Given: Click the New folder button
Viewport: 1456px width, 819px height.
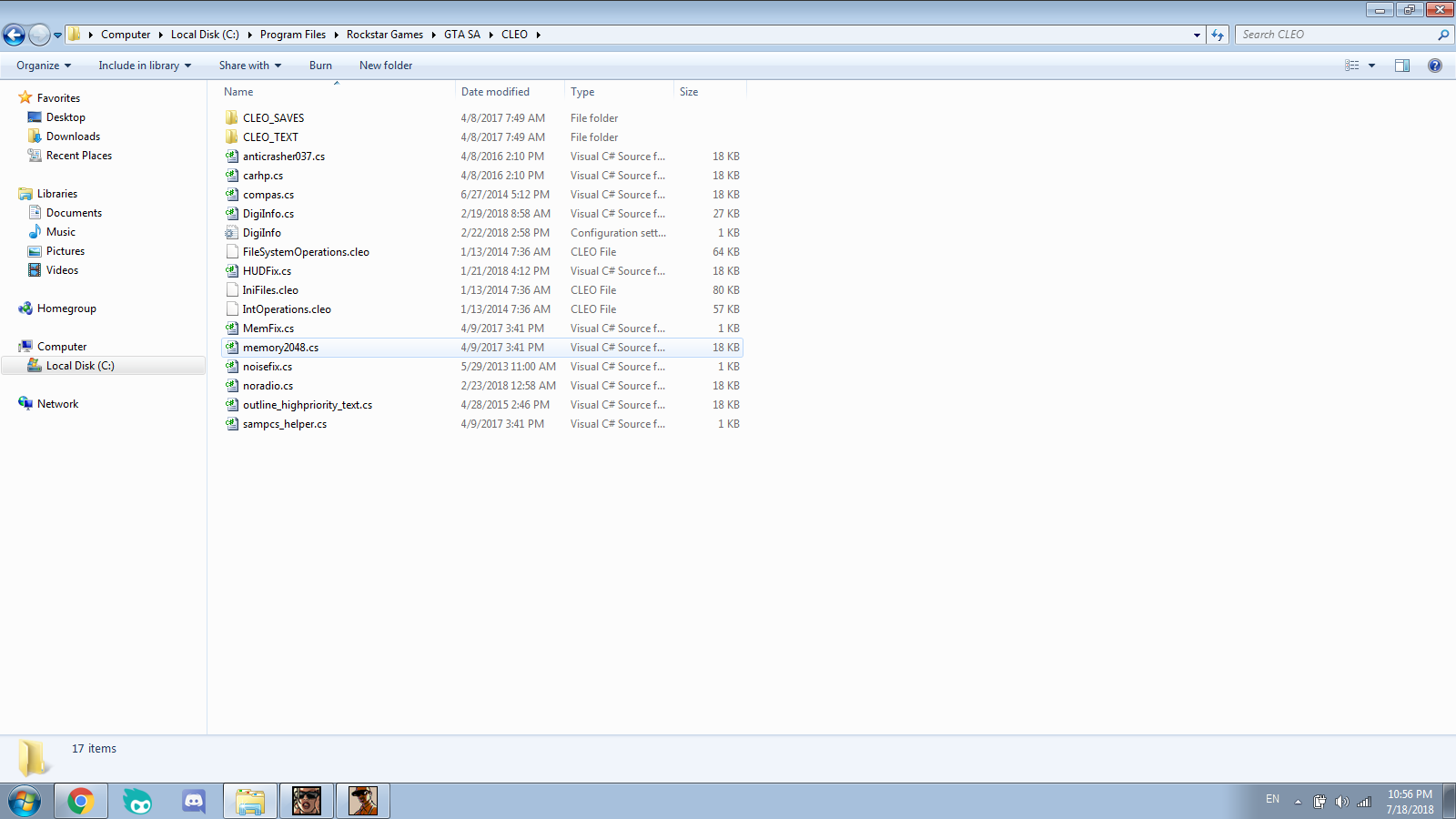Looking at the screenshot, I should tap(386, 66).
